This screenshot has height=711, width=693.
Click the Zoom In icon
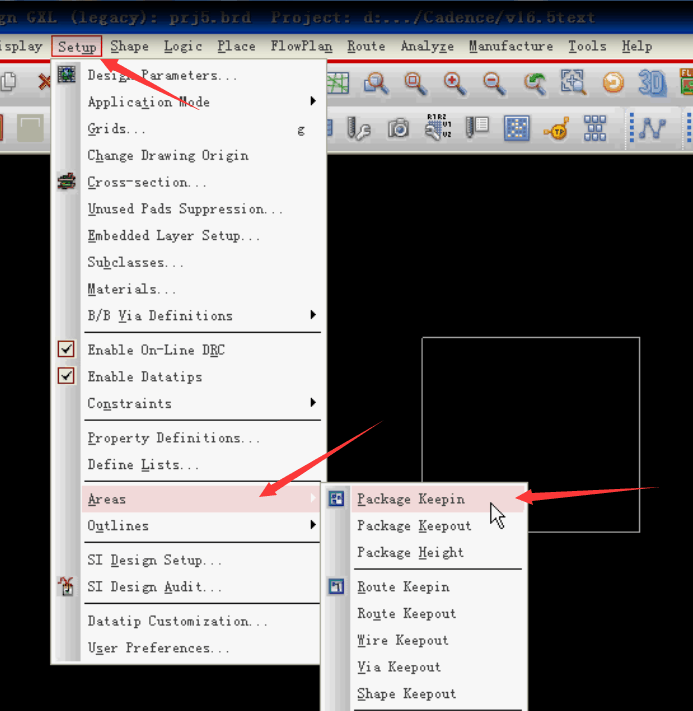pyautogui.click(x=455, y=84)
